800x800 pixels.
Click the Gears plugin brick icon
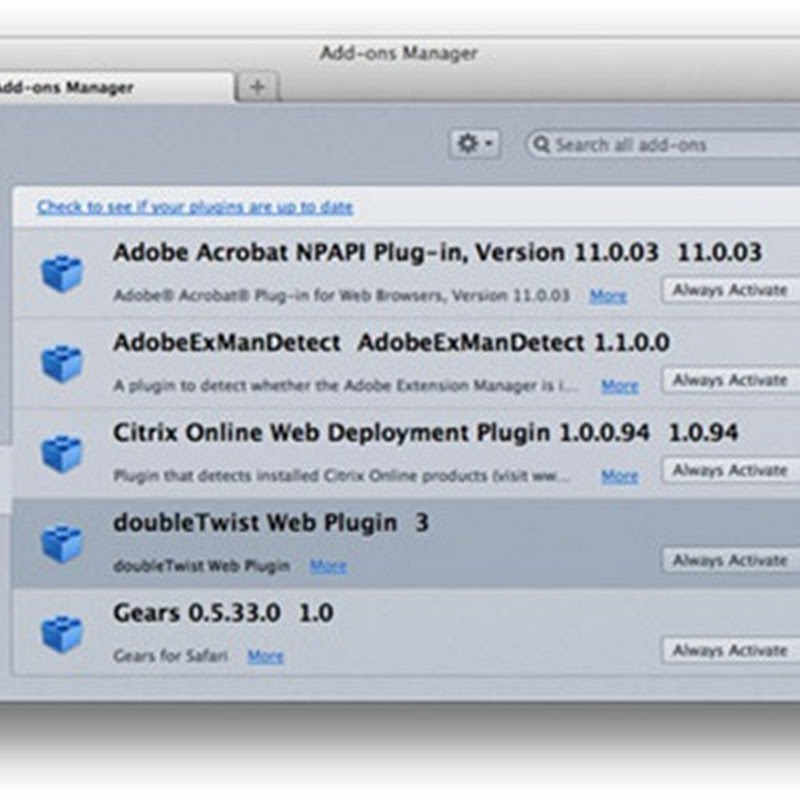click(62, 634)
